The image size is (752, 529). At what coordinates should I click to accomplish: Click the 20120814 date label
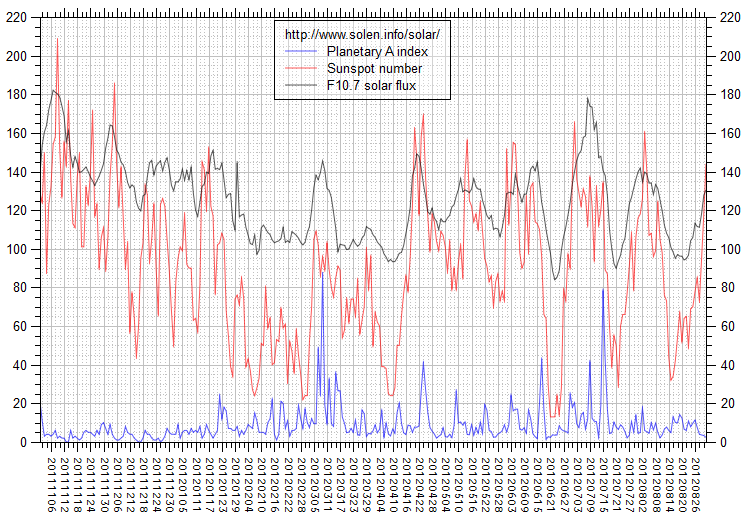click(670, 485)
